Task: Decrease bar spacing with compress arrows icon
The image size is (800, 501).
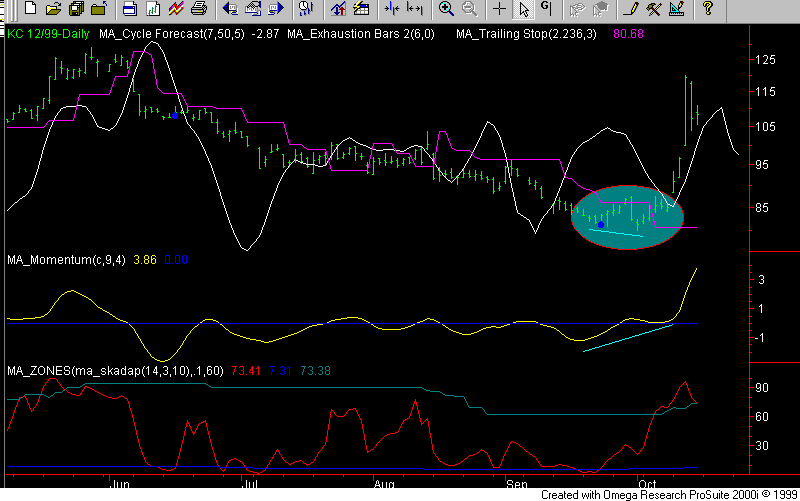Action: coord(391,10)
